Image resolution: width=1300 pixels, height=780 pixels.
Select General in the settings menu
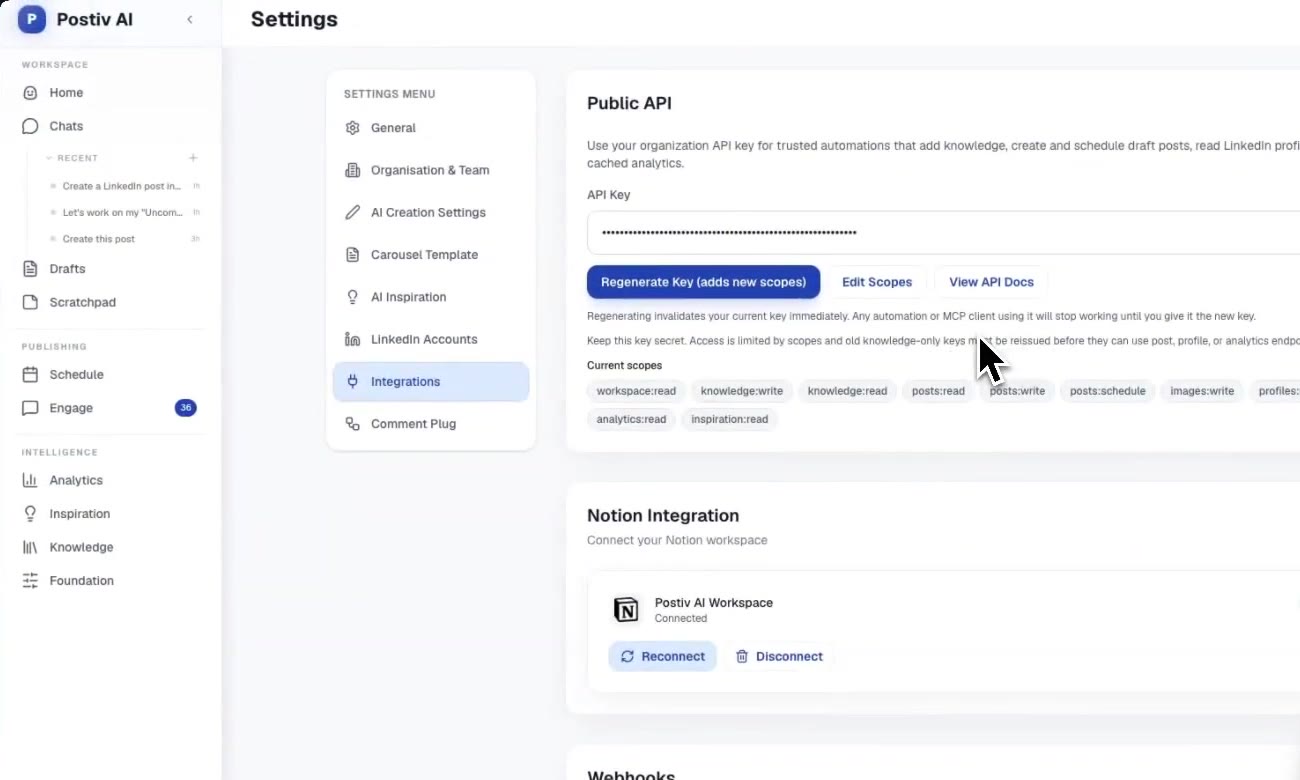431,128
